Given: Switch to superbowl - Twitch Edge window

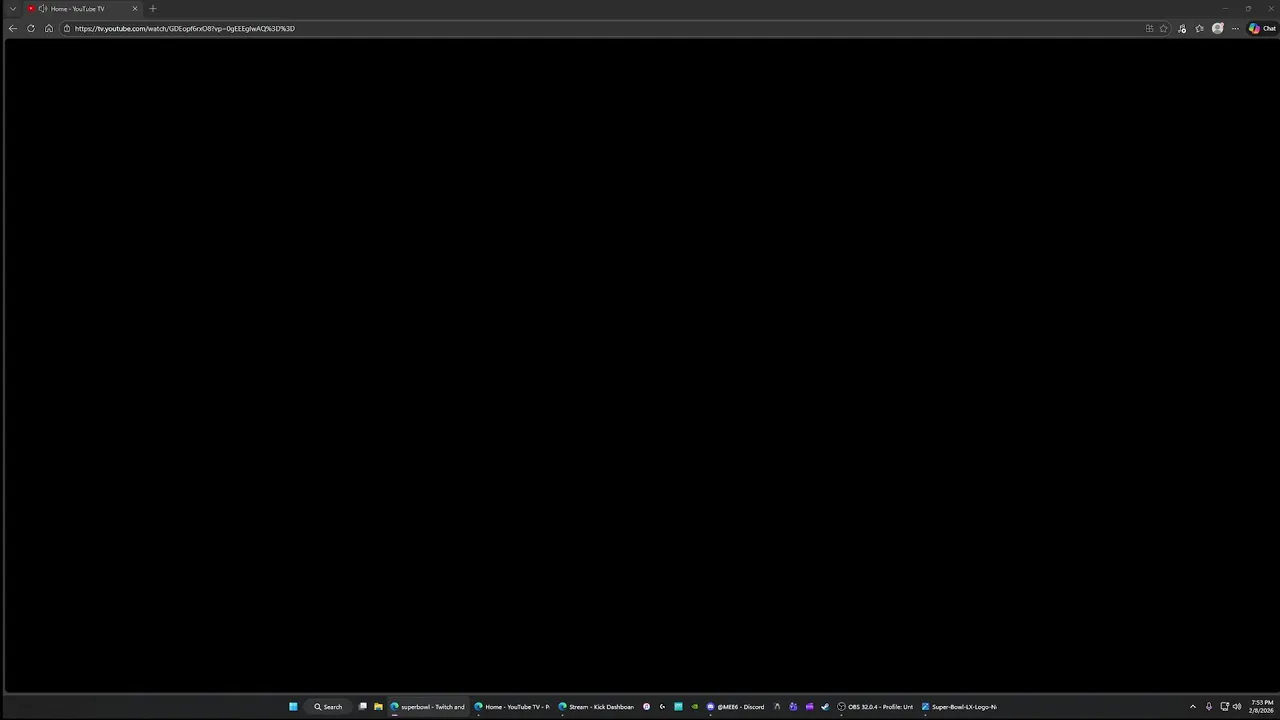Looking at the screenshot, I should pyautogui.click(x=428, y=707).
